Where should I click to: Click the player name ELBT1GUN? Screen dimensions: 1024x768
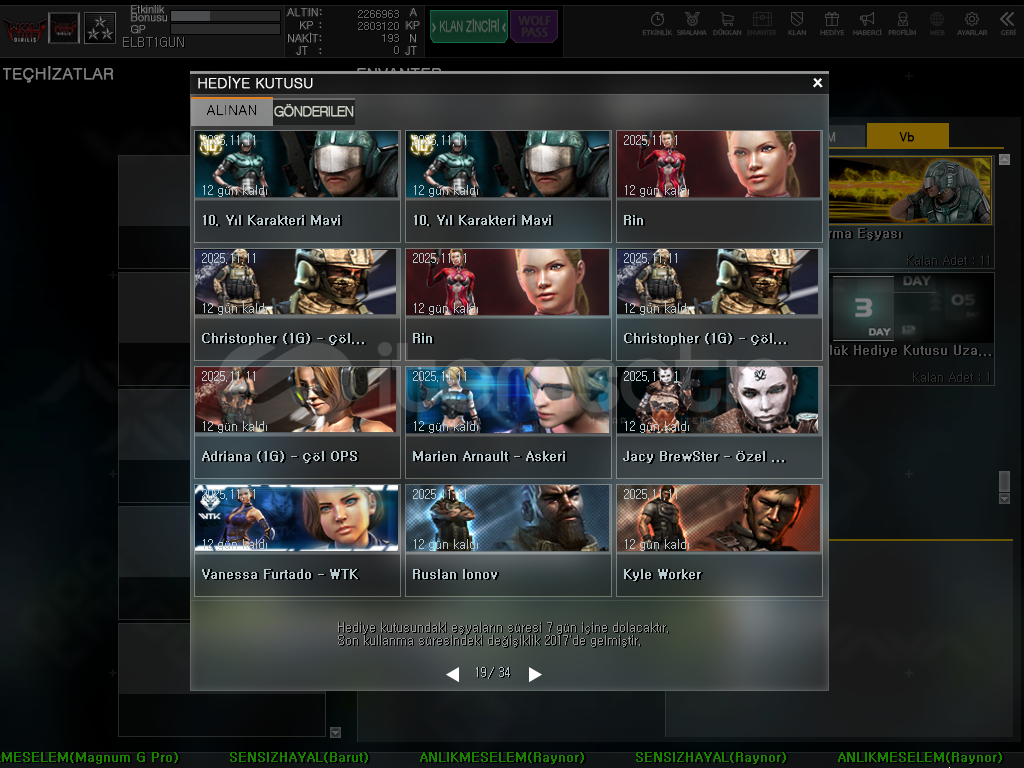pyautogui.click(x=153, y=42)
